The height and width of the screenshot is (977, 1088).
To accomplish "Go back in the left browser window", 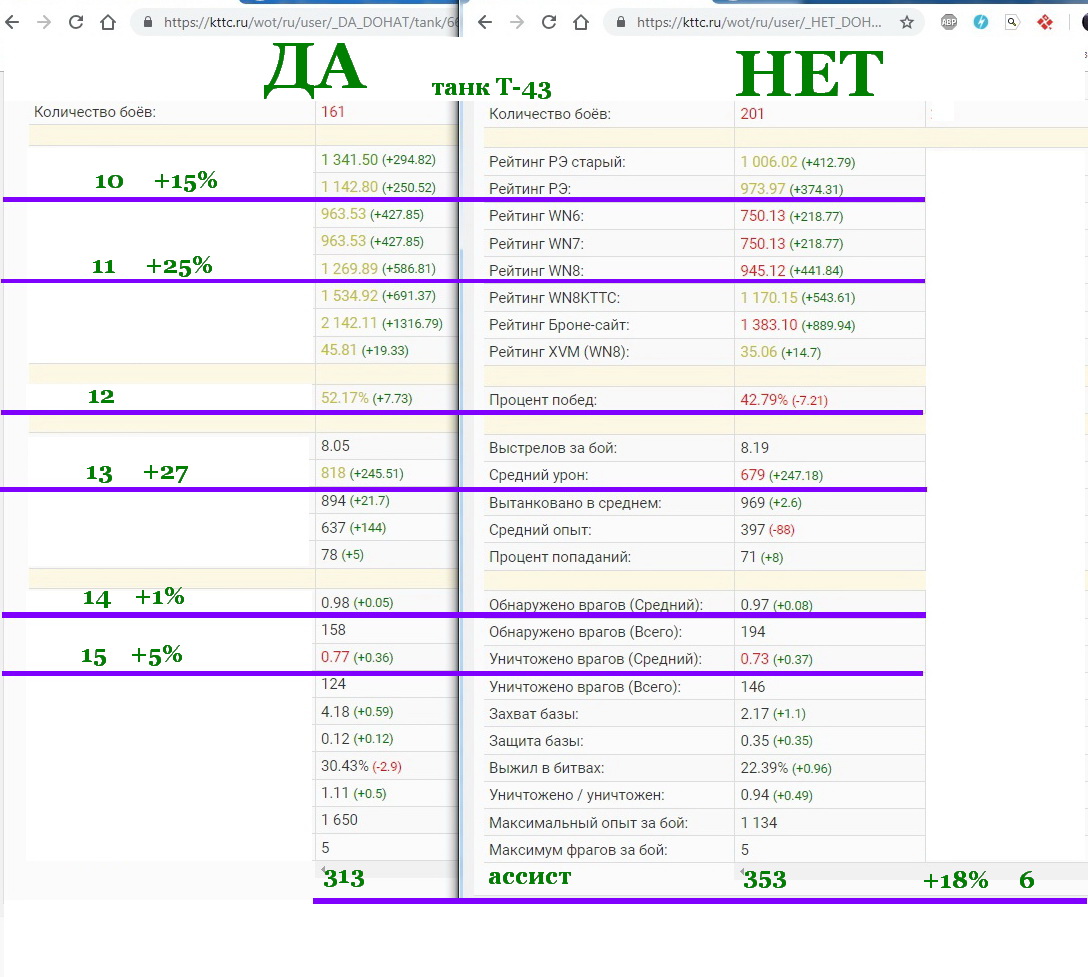I will tap(12, 22).
